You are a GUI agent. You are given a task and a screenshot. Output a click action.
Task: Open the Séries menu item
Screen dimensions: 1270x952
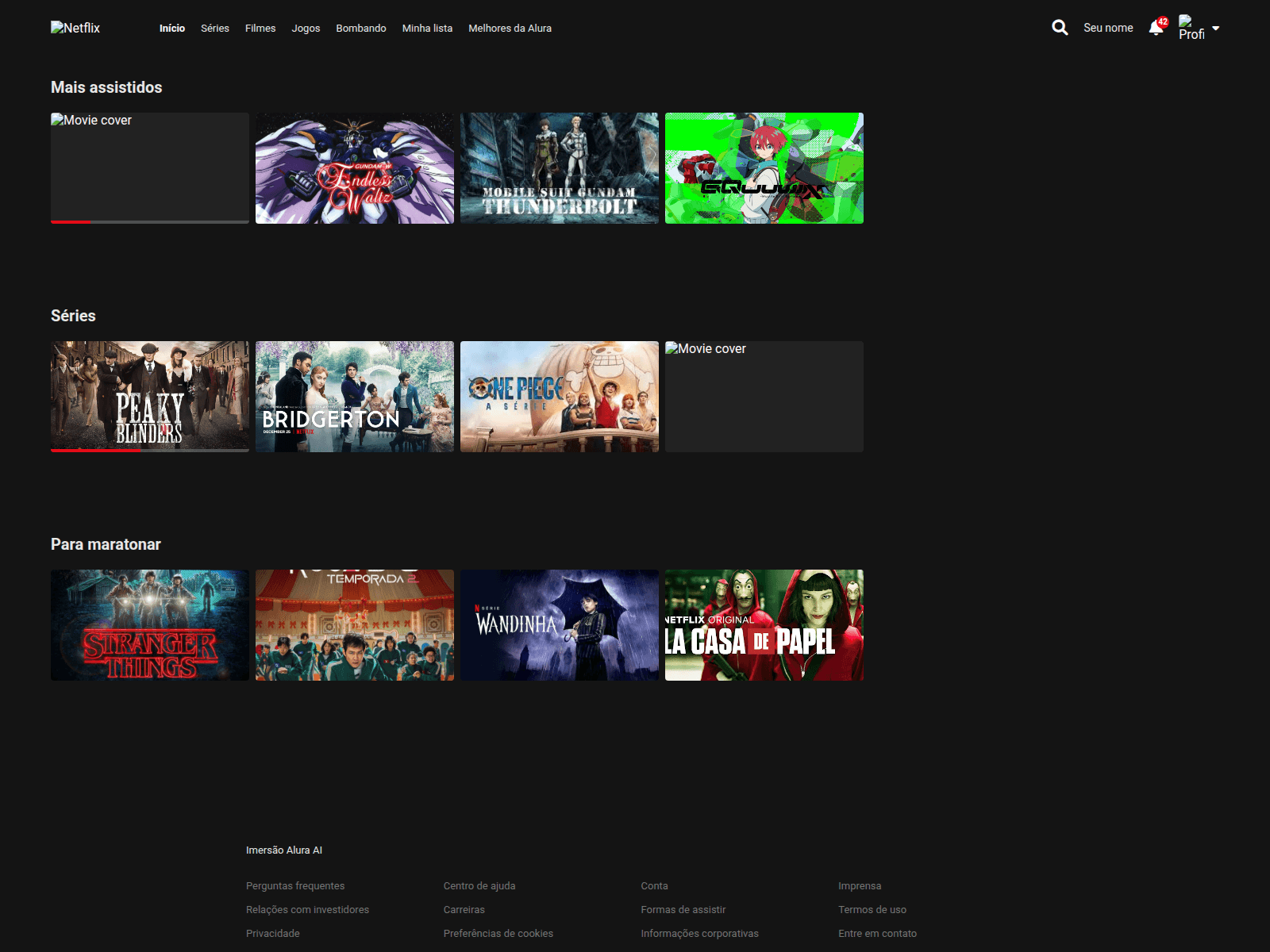pos(215,29)
